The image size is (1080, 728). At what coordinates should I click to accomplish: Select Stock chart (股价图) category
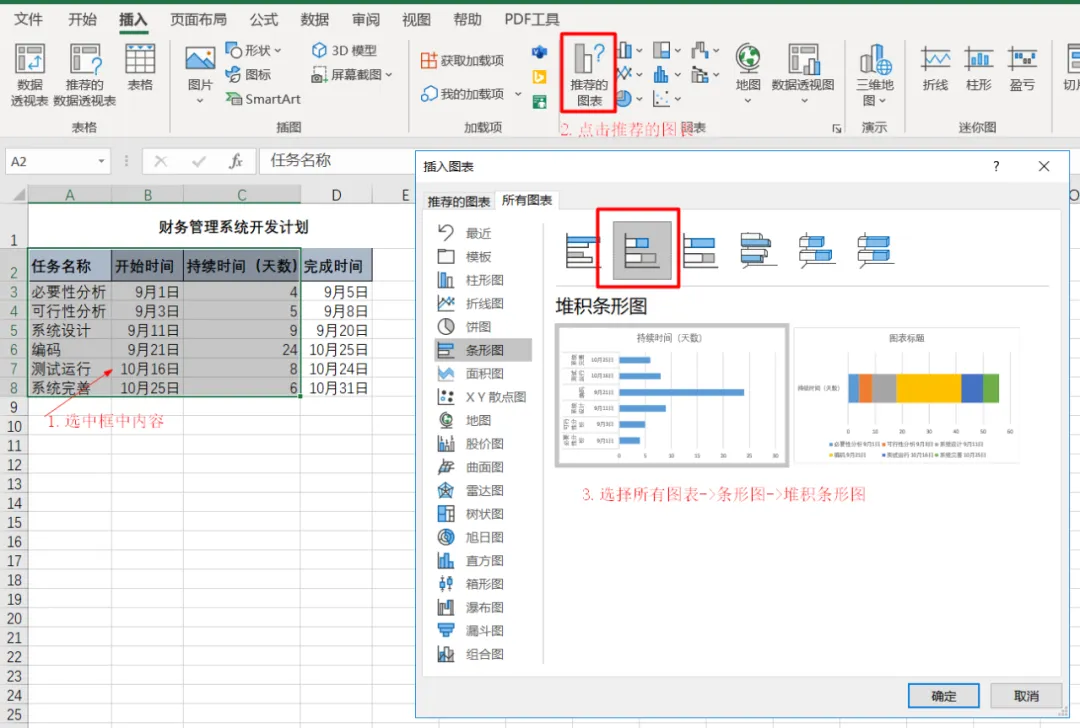click(x=482, y=444)
